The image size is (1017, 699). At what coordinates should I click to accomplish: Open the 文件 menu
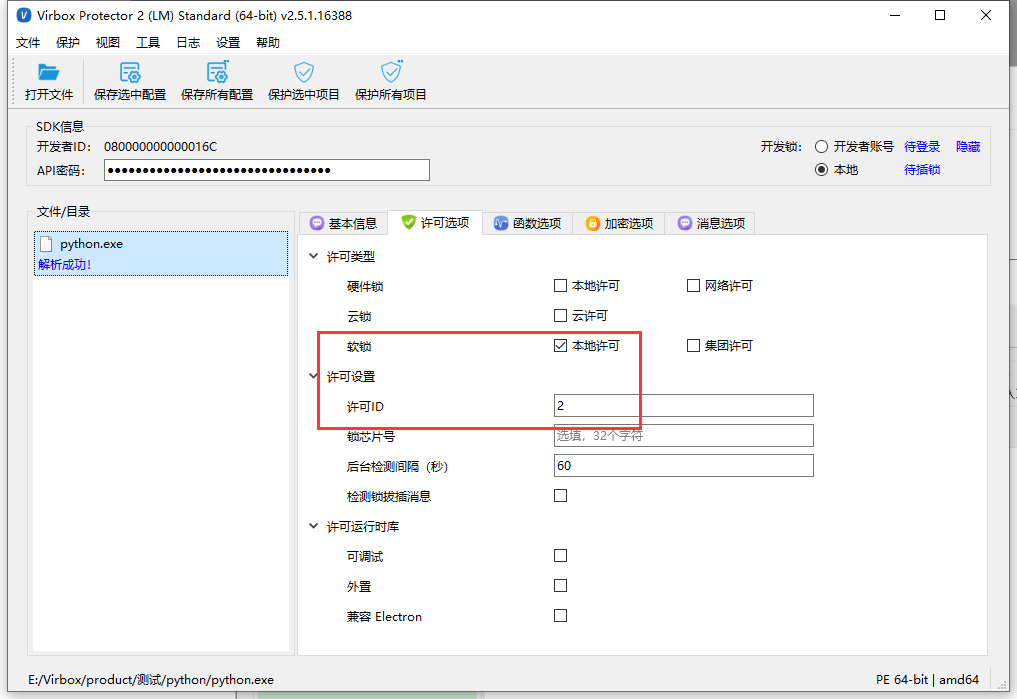(x=28, y=43)
